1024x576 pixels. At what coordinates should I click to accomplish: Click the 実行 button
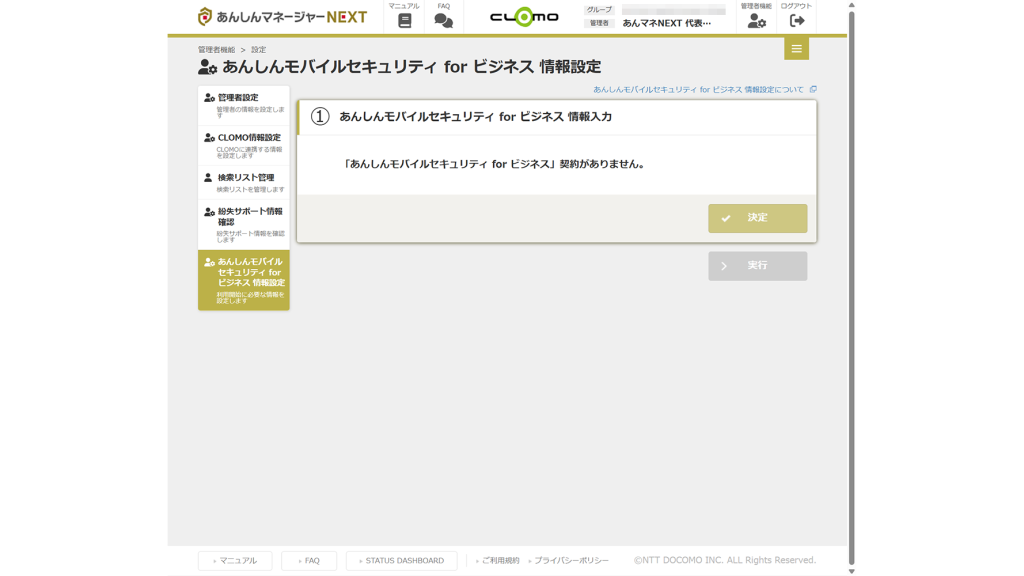758,266
